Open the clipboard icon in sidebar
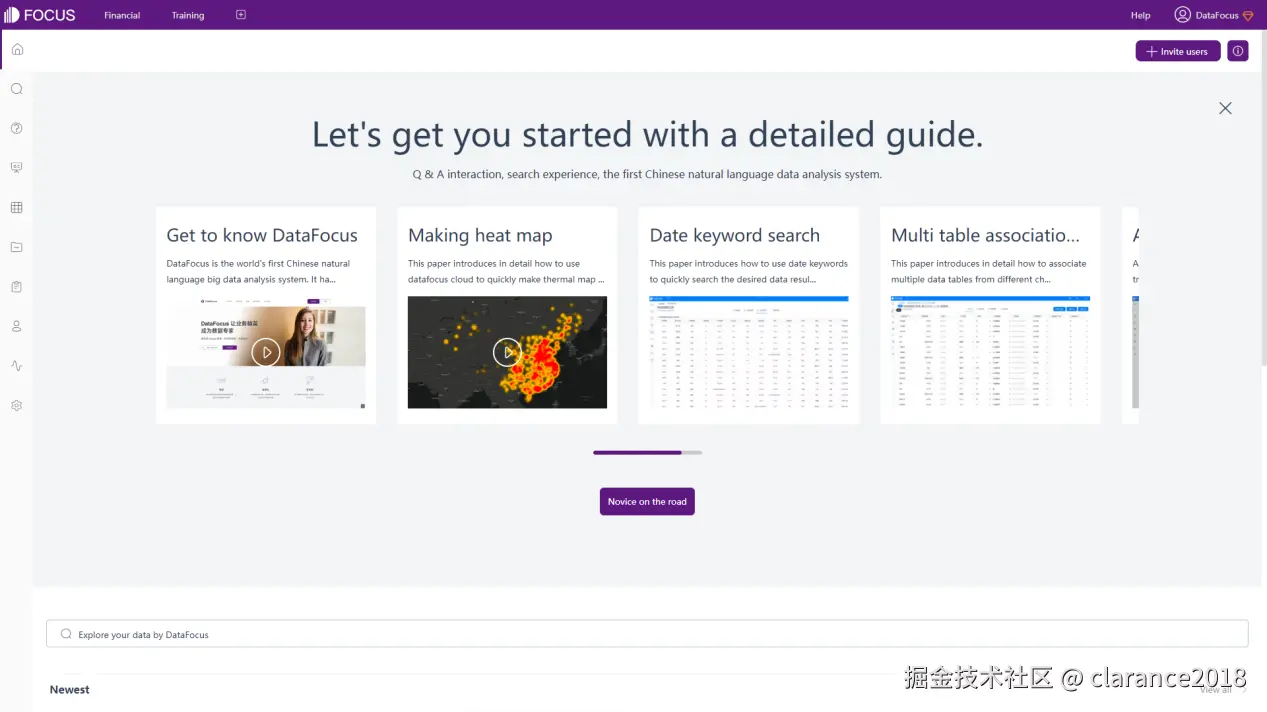Viewport: 1267px width, 712px height. click(17, 287)
